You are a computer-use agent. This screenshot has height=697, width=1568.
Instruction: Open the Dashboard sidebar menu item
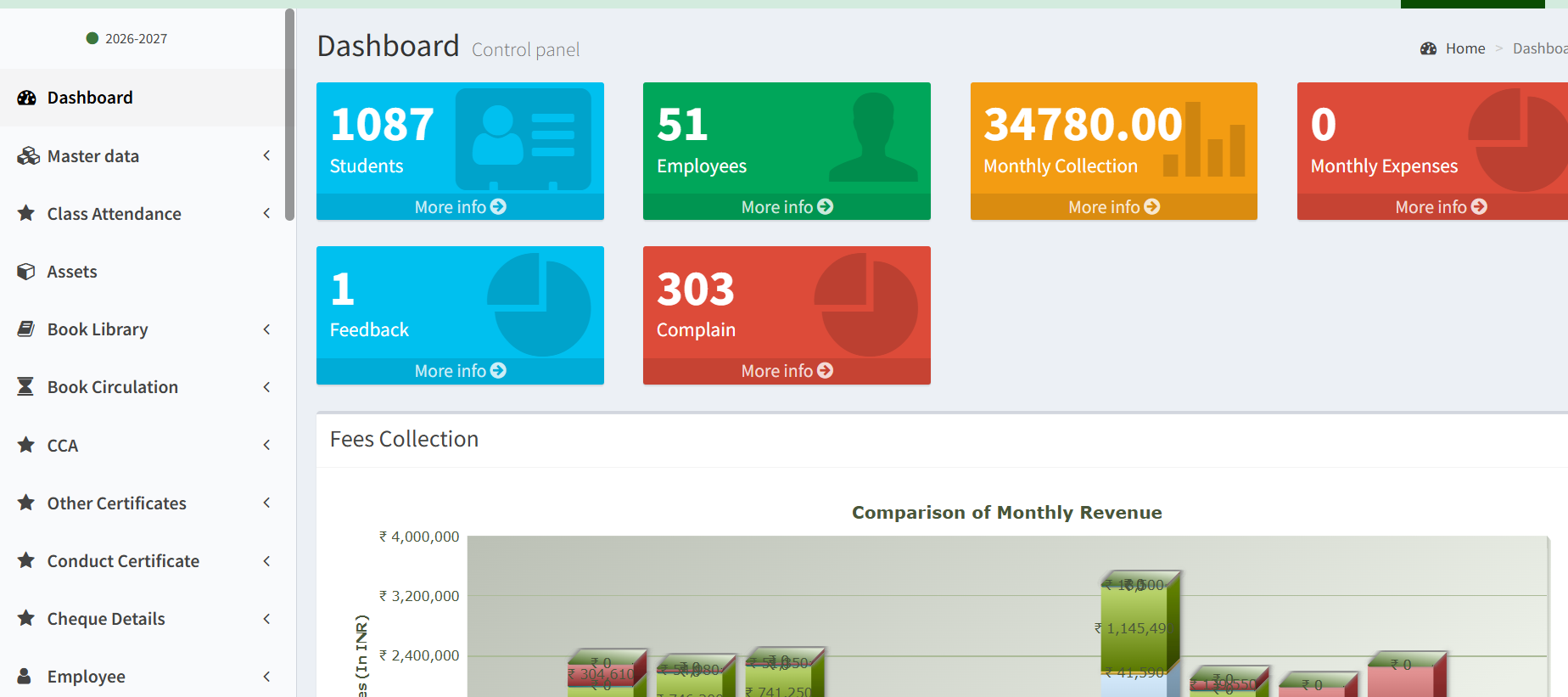[143, 98]
